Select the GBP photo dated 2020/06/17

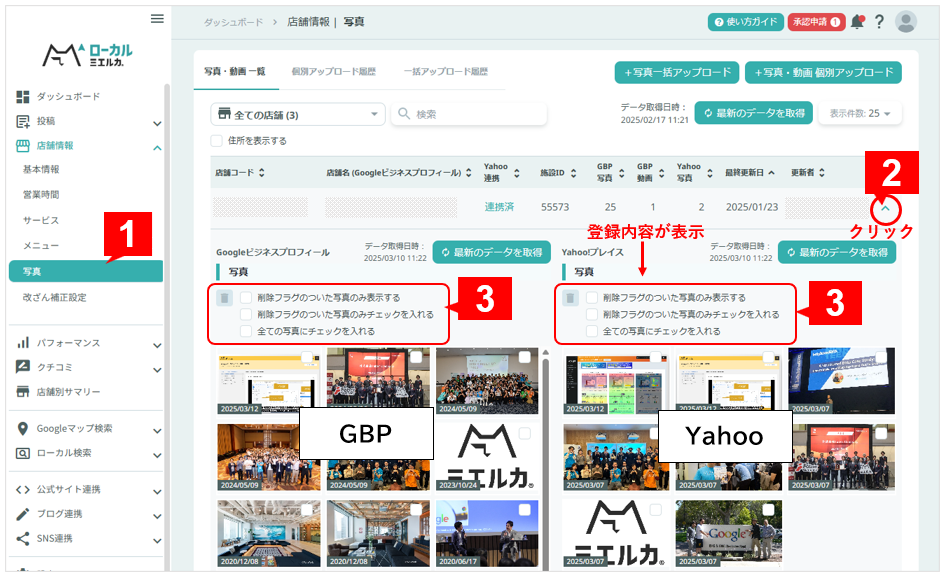(525, 510)
